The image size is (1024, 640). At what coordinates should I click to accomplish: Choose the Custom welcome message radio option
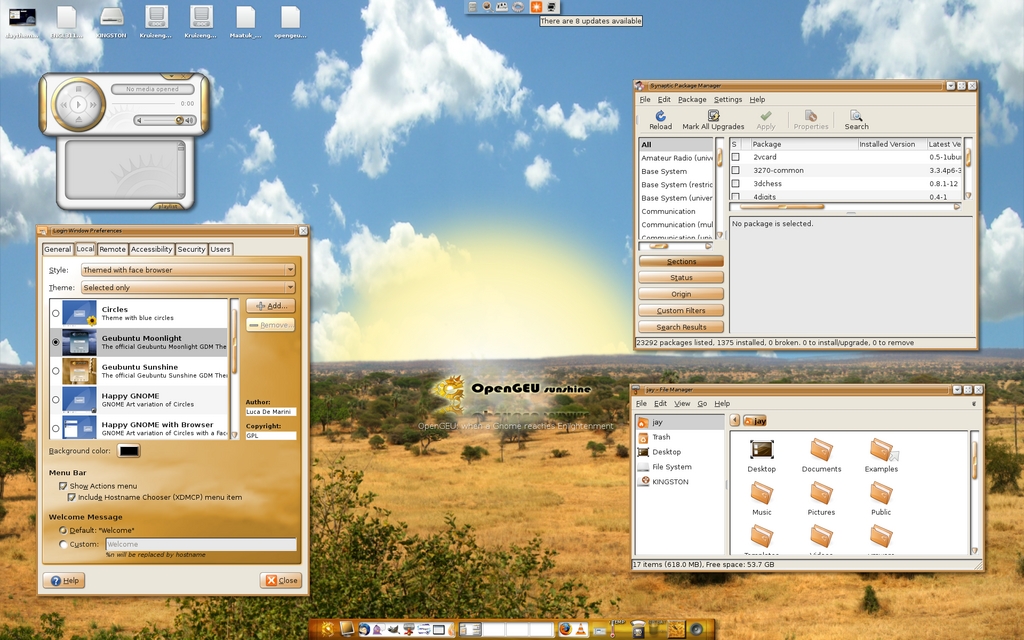click(64, 545)
